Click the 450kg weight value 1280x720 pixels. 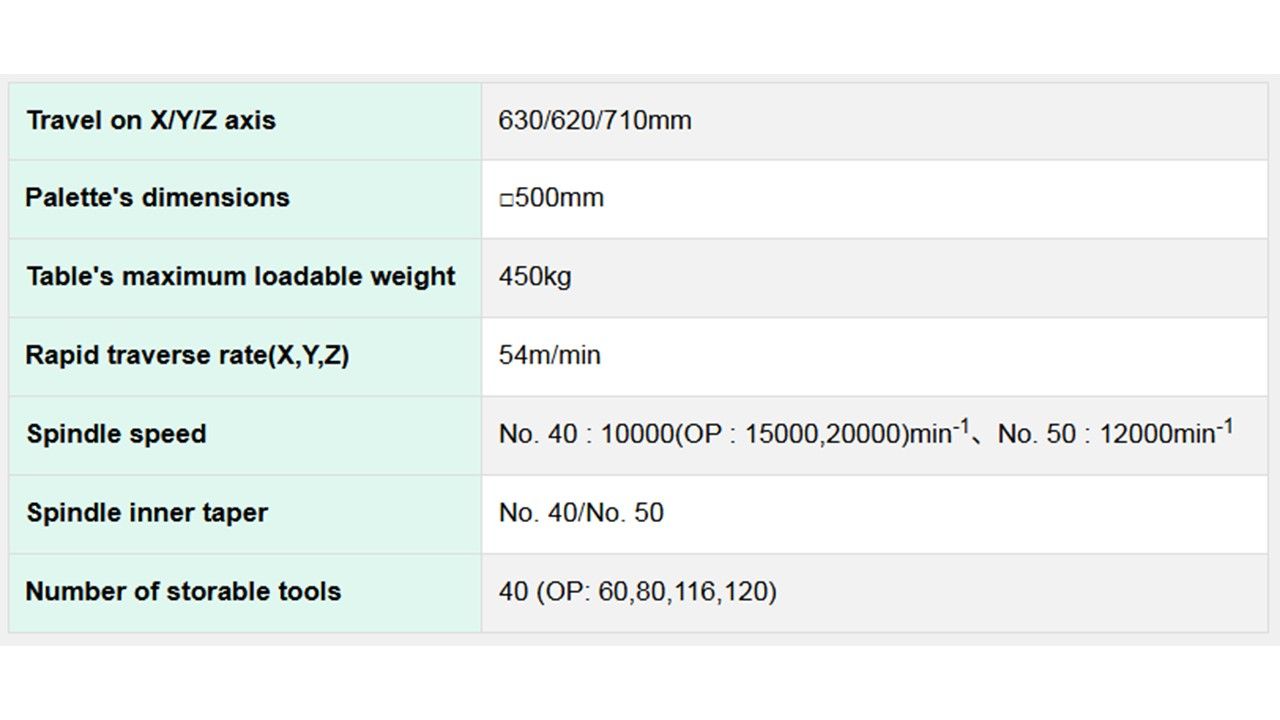(535, 277)
